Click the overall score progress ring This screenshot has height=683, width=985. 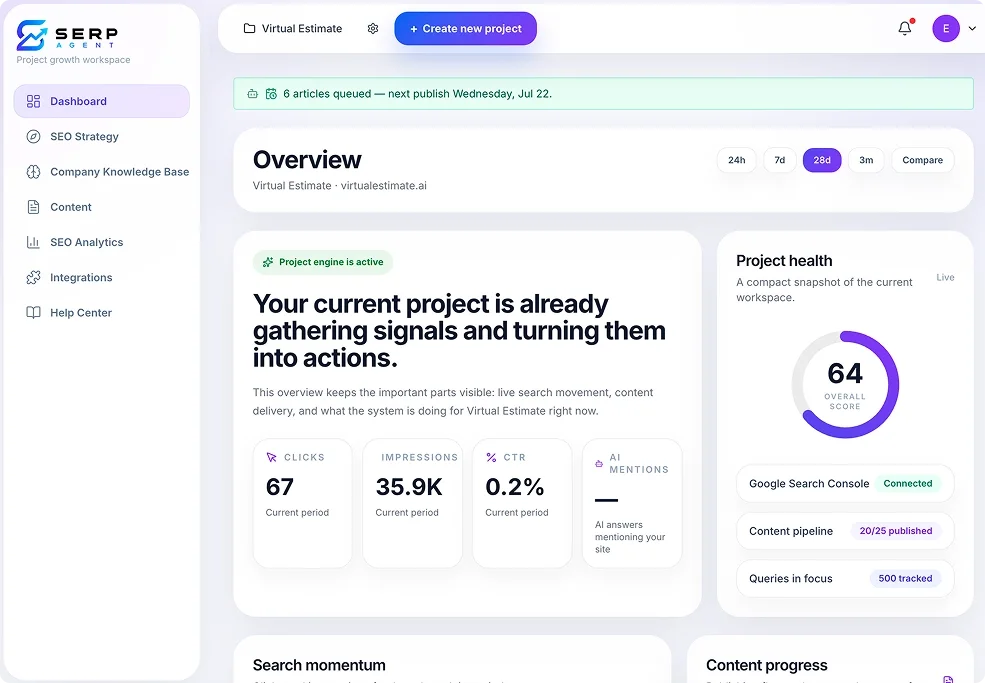point(845,384)
